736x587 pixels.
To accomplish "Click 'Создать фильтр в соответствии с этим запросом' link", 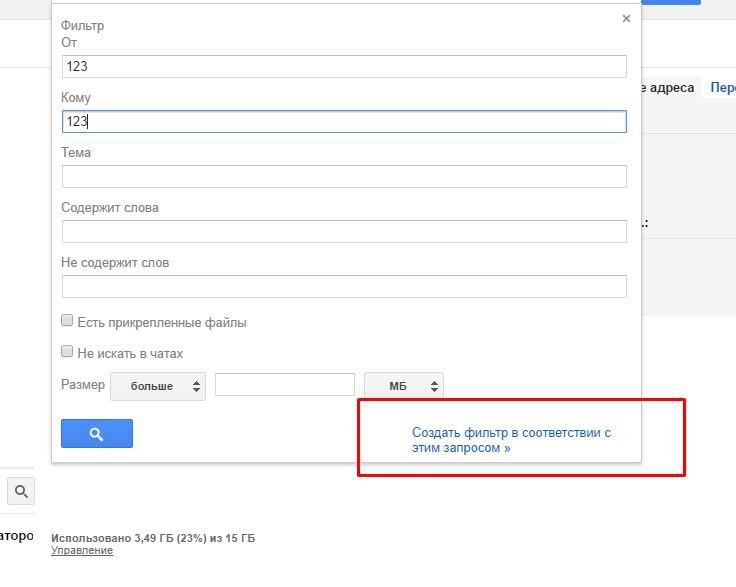I will [x=511, y=440].
